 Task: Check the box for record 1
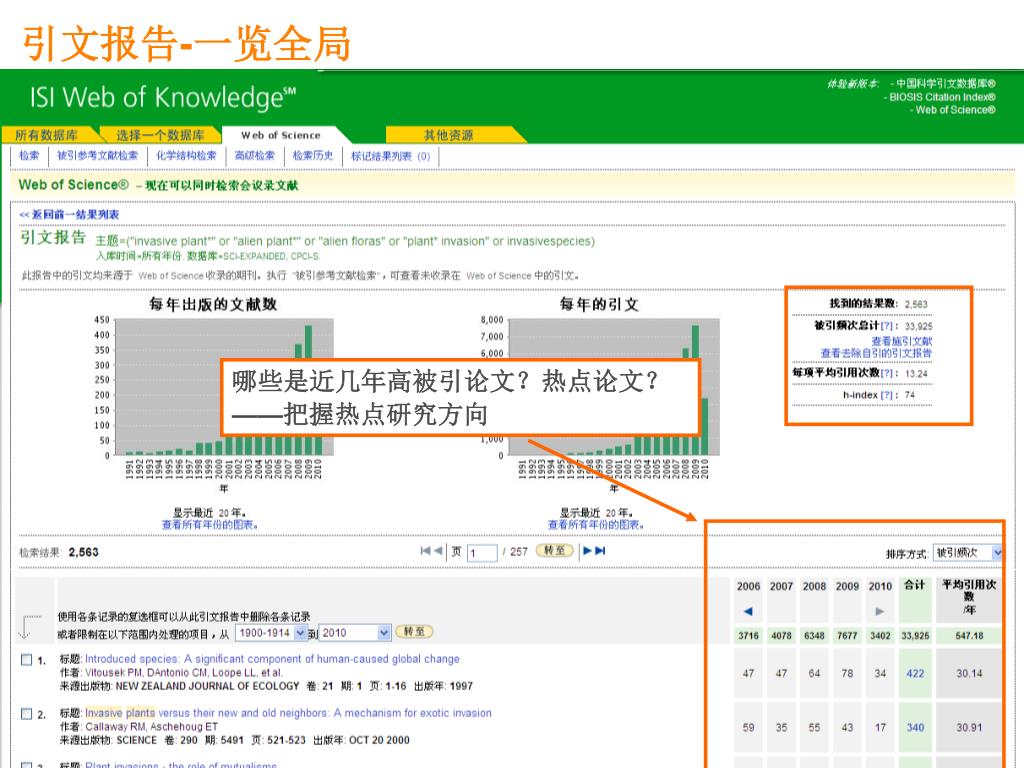tap(26, 660)
